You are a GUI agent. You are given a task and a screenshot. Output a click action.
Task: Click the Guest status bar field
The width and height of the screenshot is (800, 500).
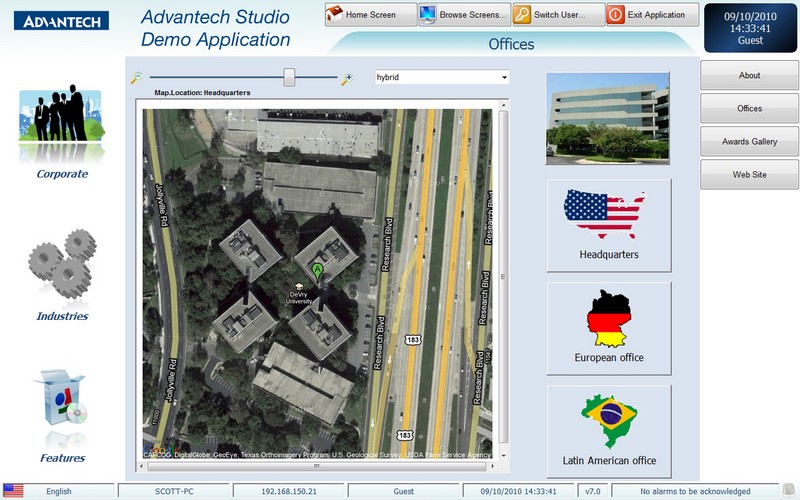pyautogui.click(x=404, y=491)
